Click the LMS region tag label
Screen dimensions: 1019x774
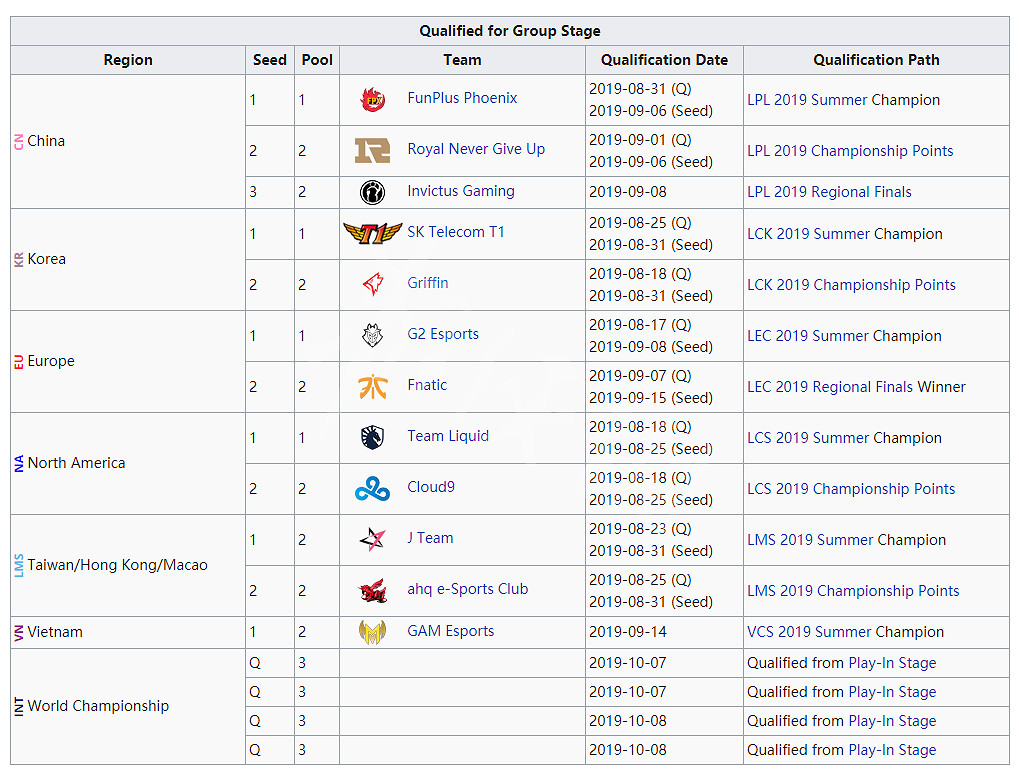pyautogui.click(x=19, y=565)
